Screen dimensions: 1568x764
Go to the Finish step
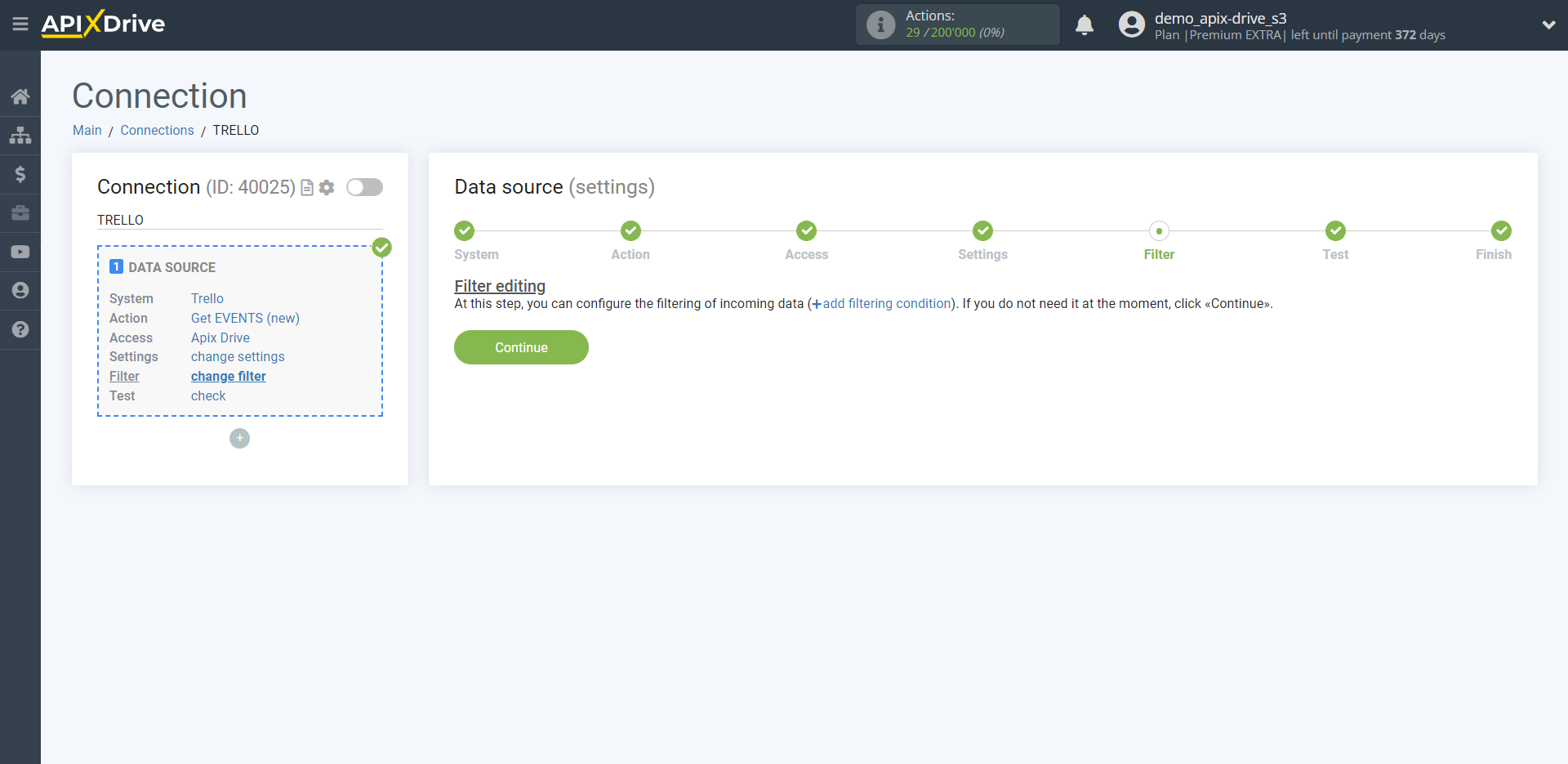[x=1501, y=230]
